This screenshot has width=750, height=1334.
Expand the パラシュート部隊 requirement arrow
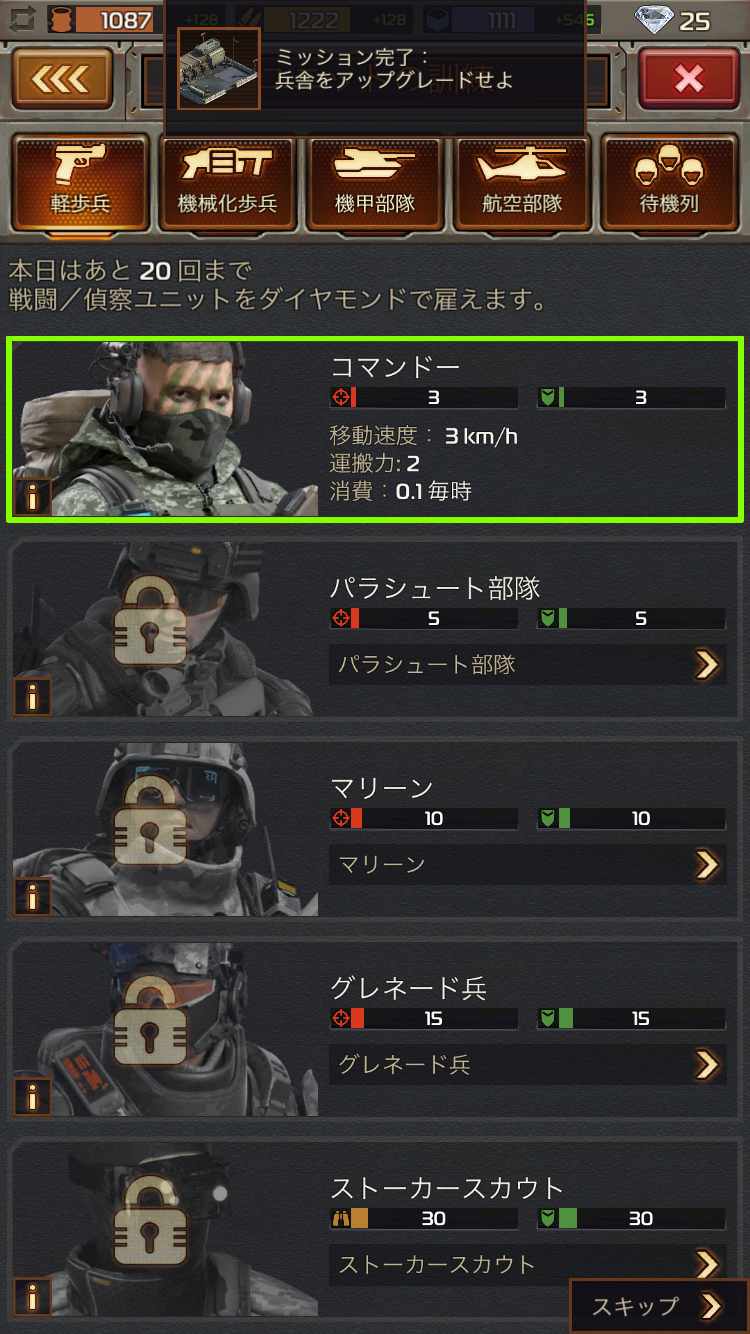coord(707,664)
